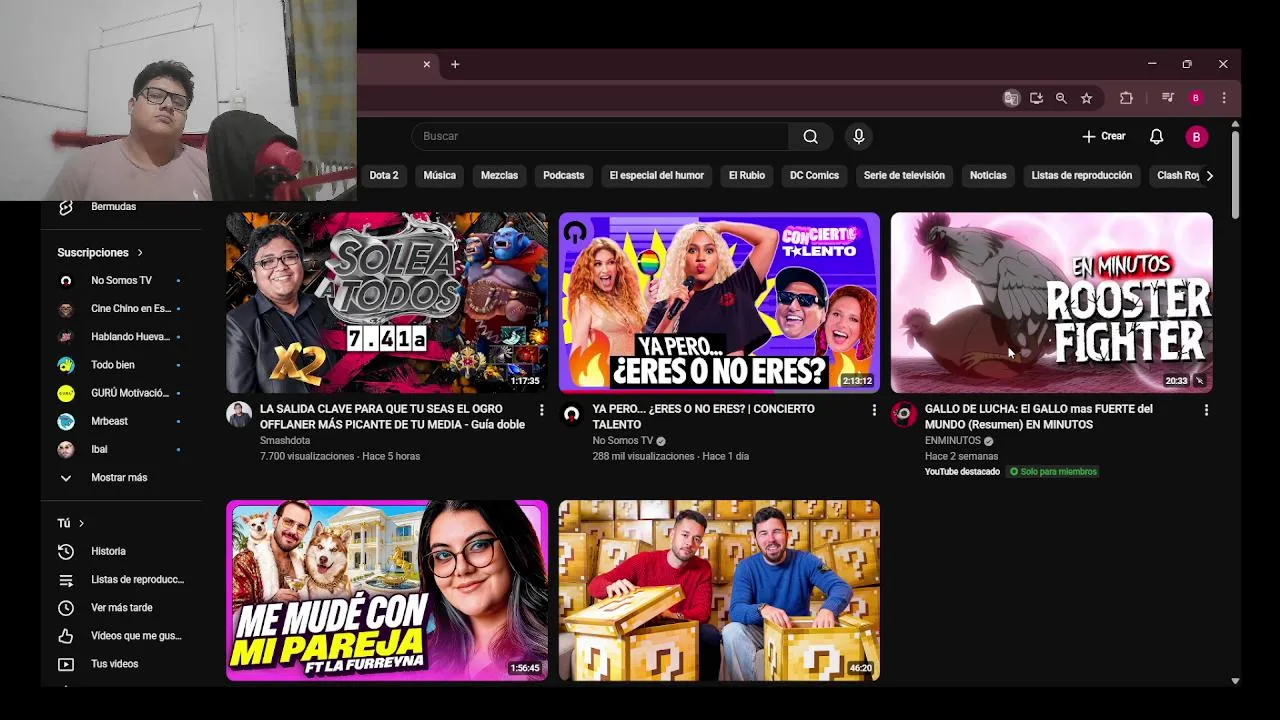
Task: Open YA PERO... CONCIERTO TALENTO title link
Action: pos(703,417)
